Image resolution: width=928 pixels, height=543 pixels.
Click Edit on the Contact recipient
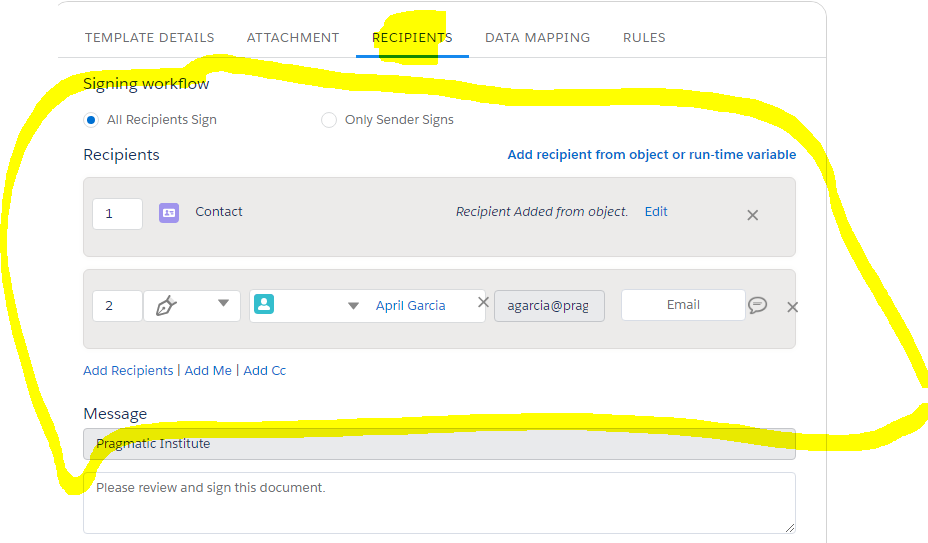656,211
